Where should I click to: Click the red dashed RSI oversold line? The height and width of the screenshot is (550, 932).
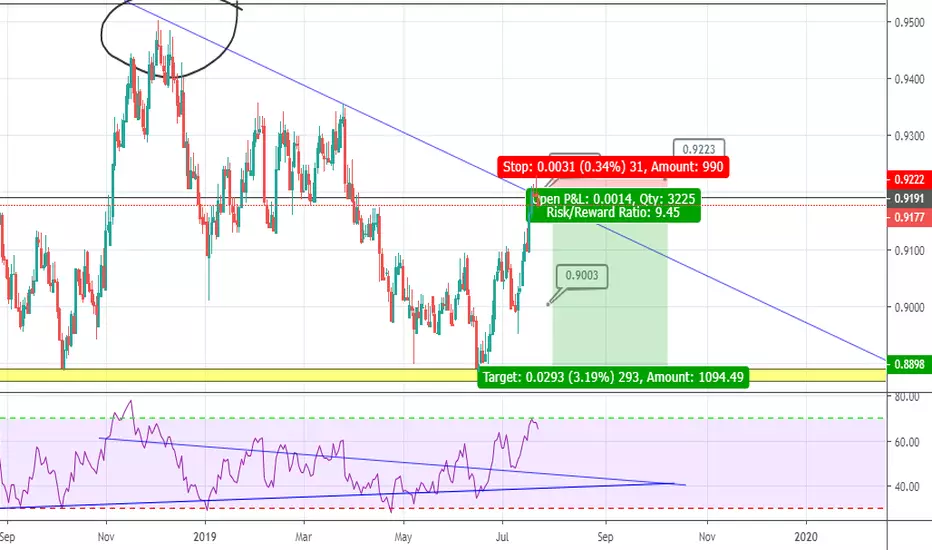(x=443, y=508)
